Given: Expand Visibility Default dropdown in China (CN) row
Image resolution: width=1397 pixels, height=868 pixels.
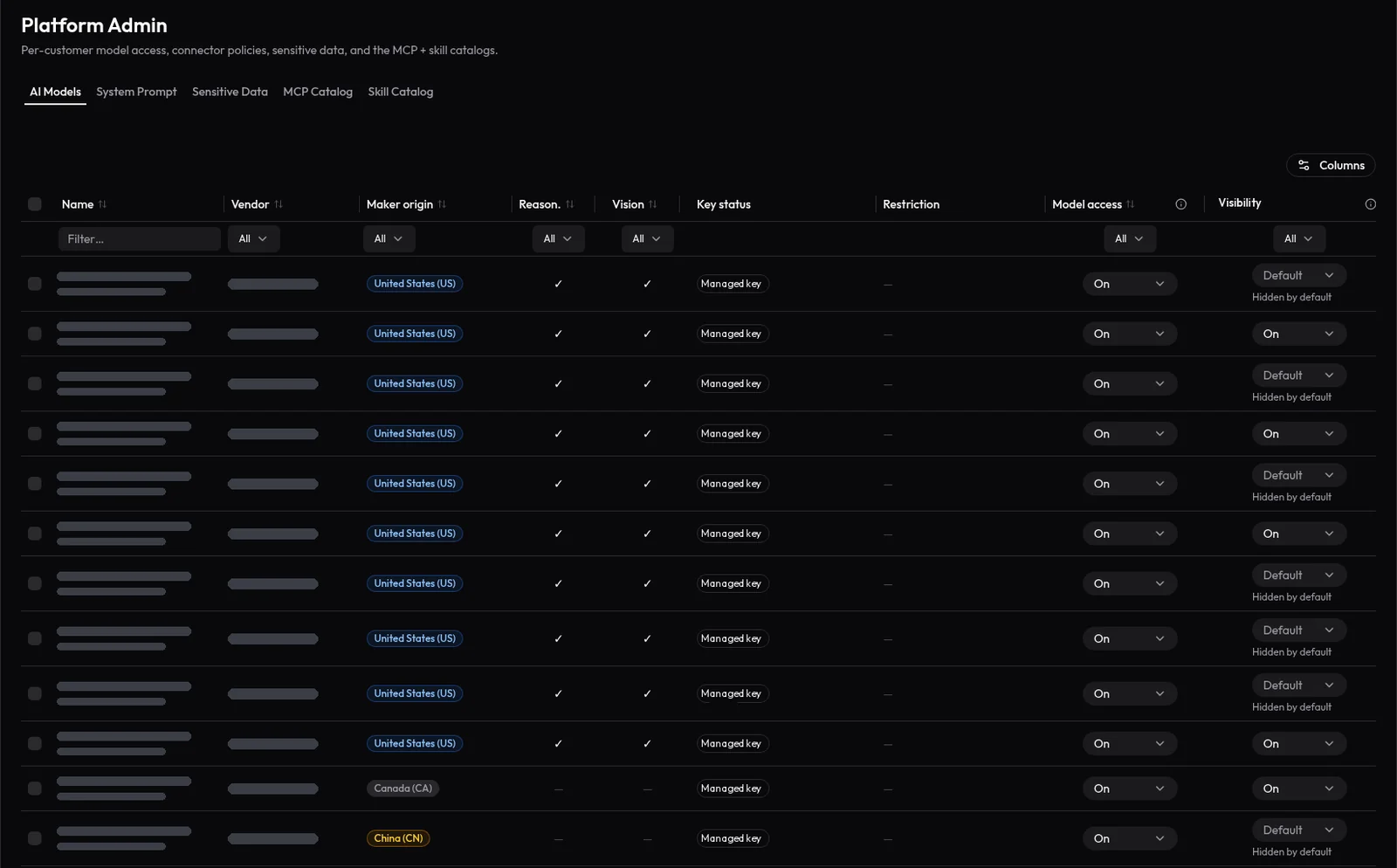Looking at the screenshot, I should click(x=1299, y=830).
